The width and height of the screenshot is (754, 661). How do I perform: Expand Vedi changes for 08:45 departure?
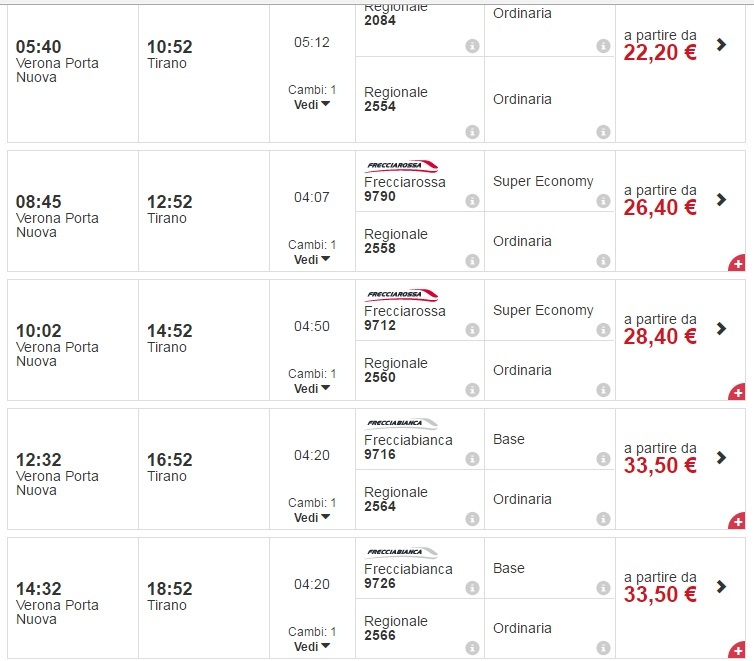[x=312, y=259]
